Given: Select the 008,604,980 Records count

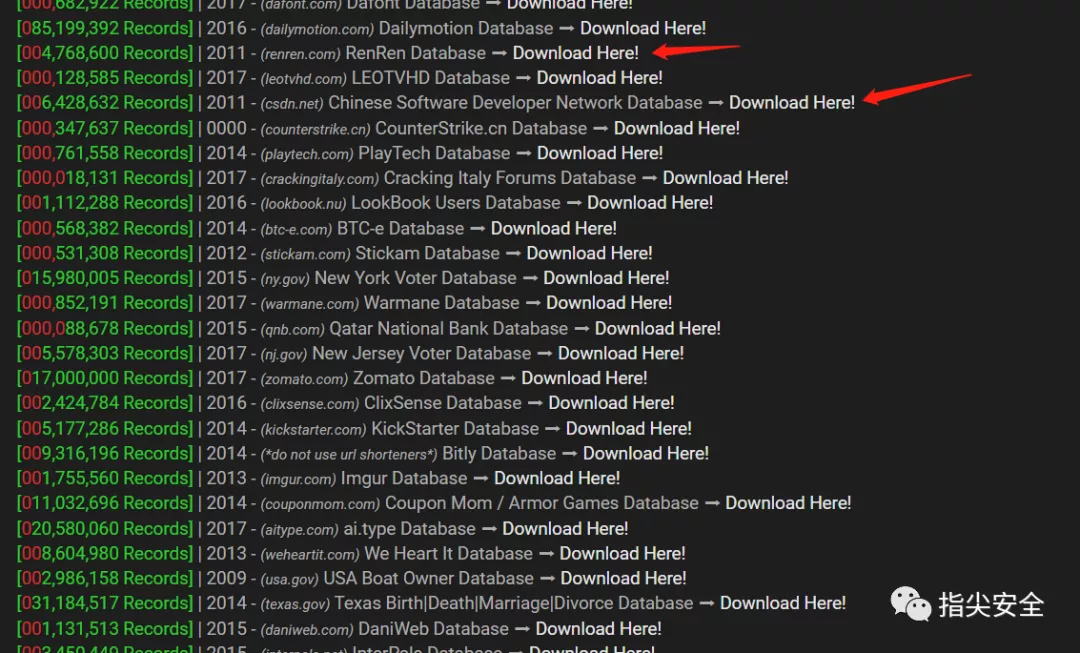Looking at the screenshot, I should point(105,553).
